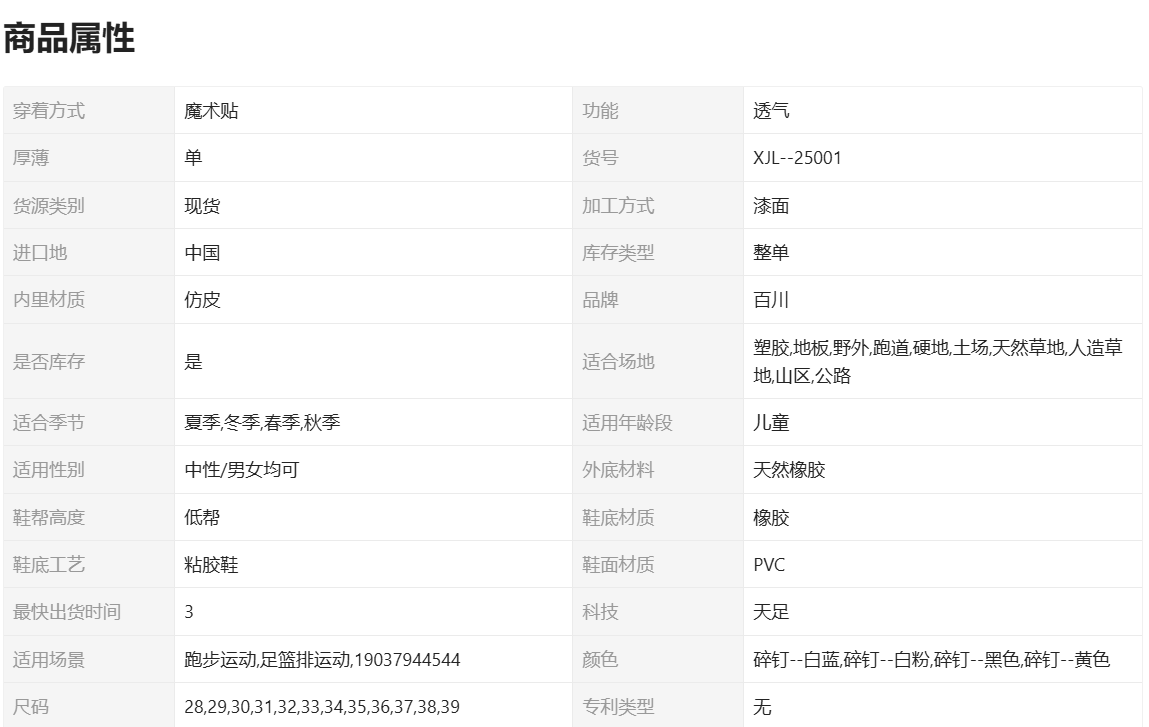
Task: Click the 中国 value for 进口地
Action: pyautogui.click(x=202, y=253)
